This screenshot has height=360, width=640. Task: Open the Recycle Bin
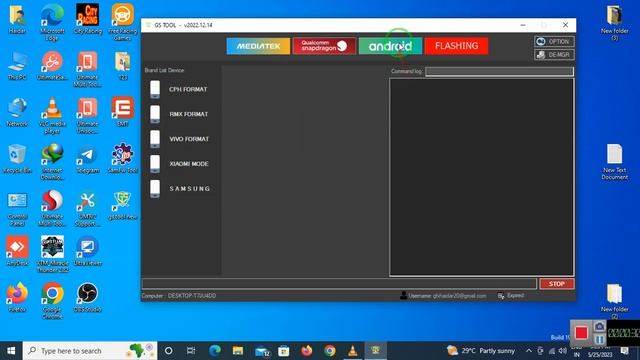[17, 159]
